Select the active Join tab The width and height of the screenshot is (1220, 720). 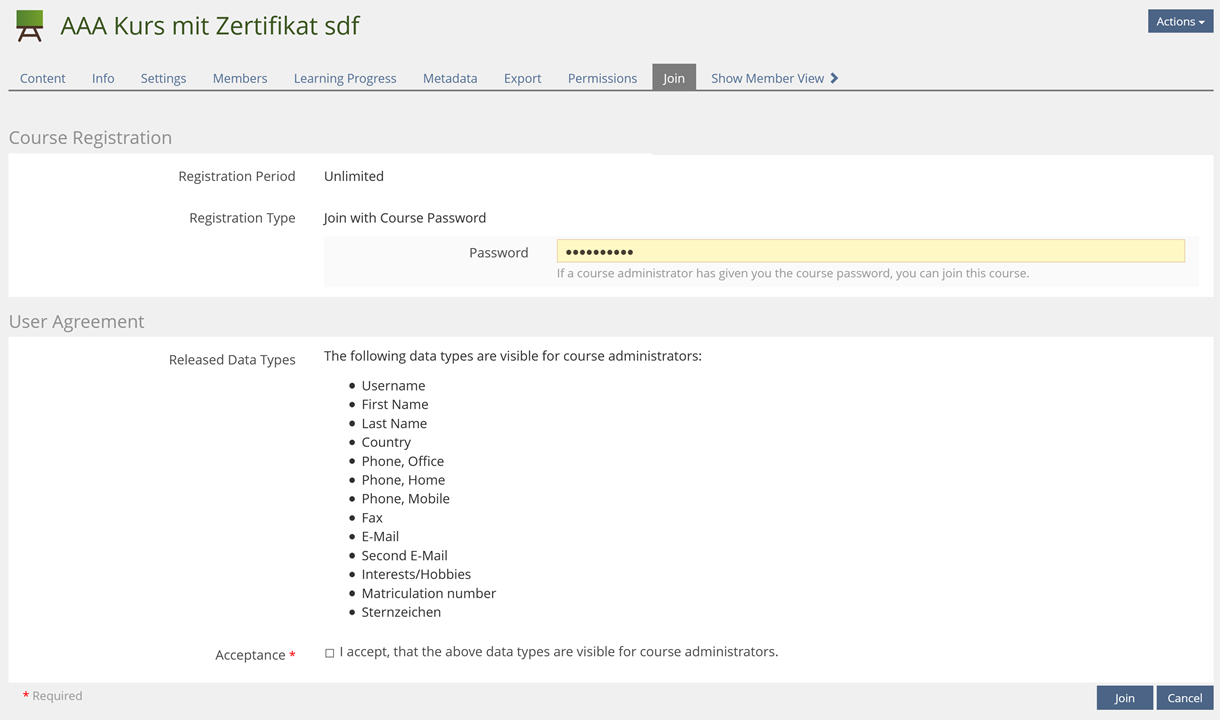[x=674, y=78]
